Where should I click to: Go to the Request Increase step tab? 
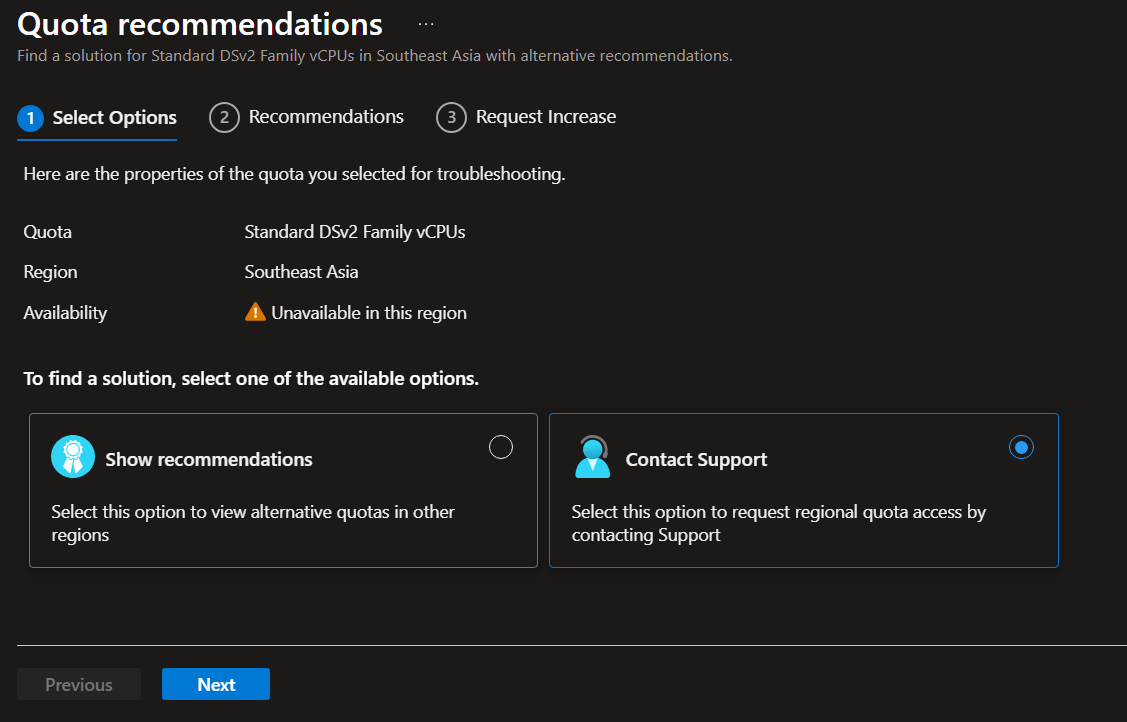pos(545,117)
